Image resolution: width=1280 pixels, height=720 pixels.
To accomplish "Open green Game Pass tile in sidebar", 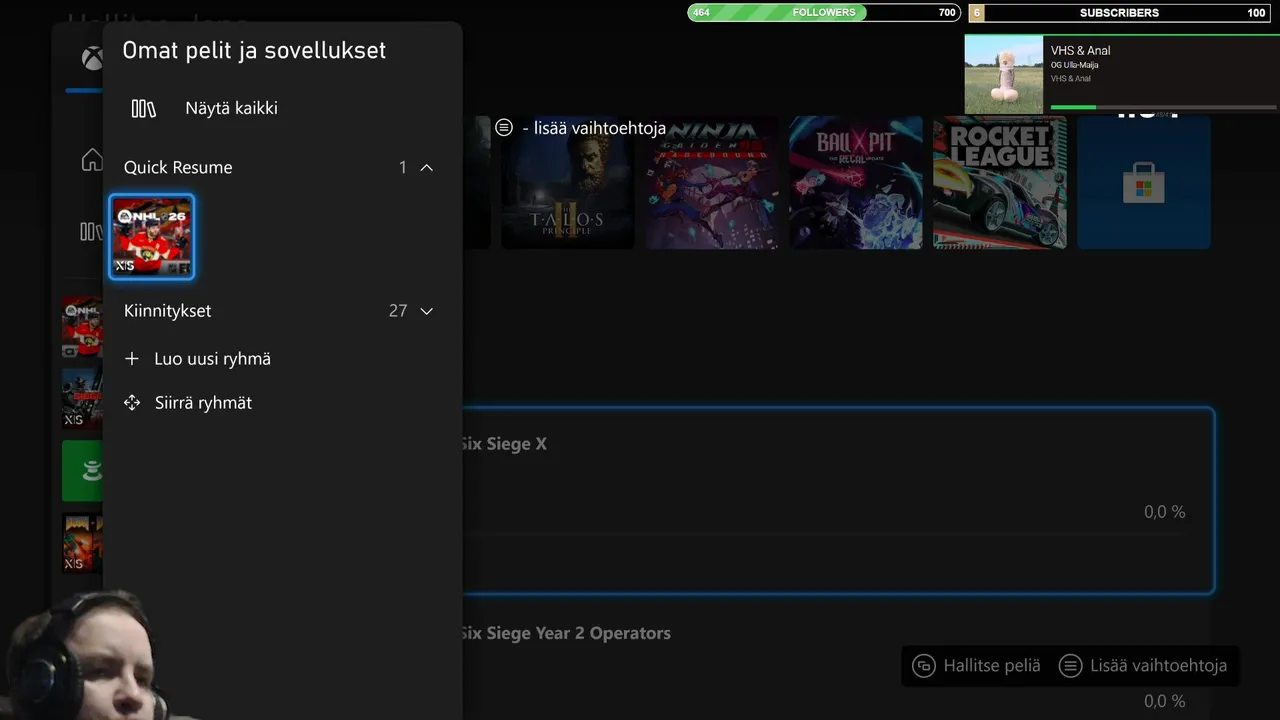I will pos(82,471).
